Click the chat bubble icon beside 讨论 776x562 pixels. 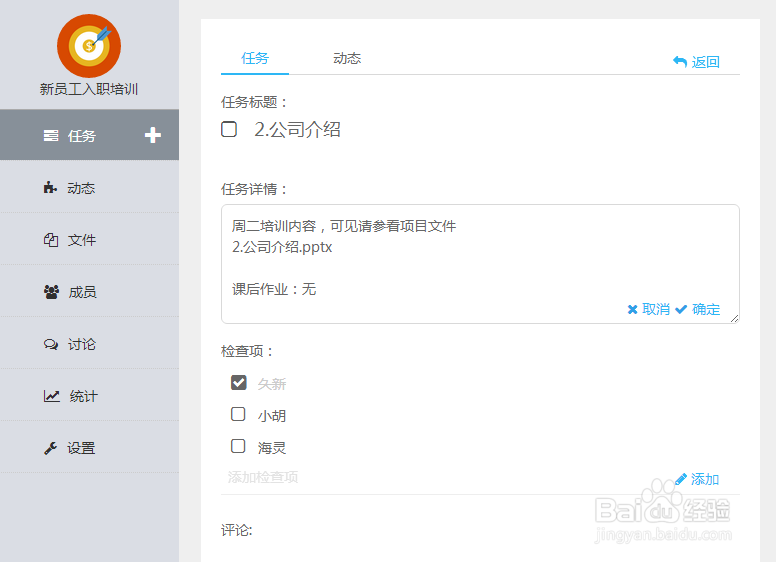coord(51,344)
